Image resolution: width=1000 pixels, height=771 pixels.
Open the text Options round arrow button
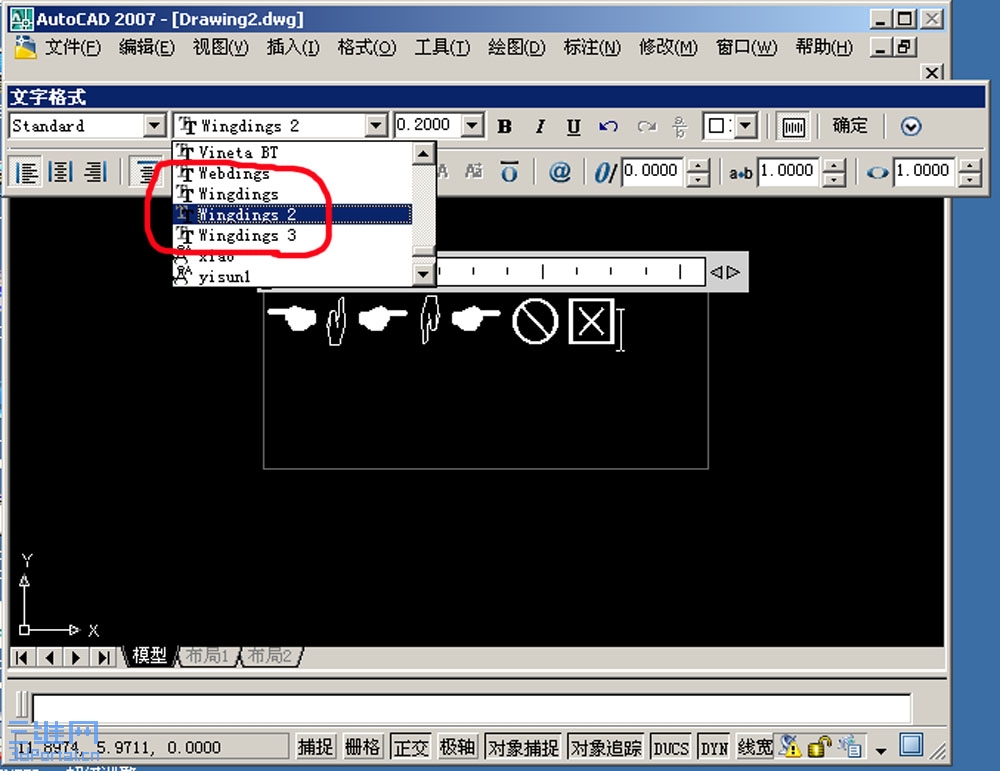(911, 126)
